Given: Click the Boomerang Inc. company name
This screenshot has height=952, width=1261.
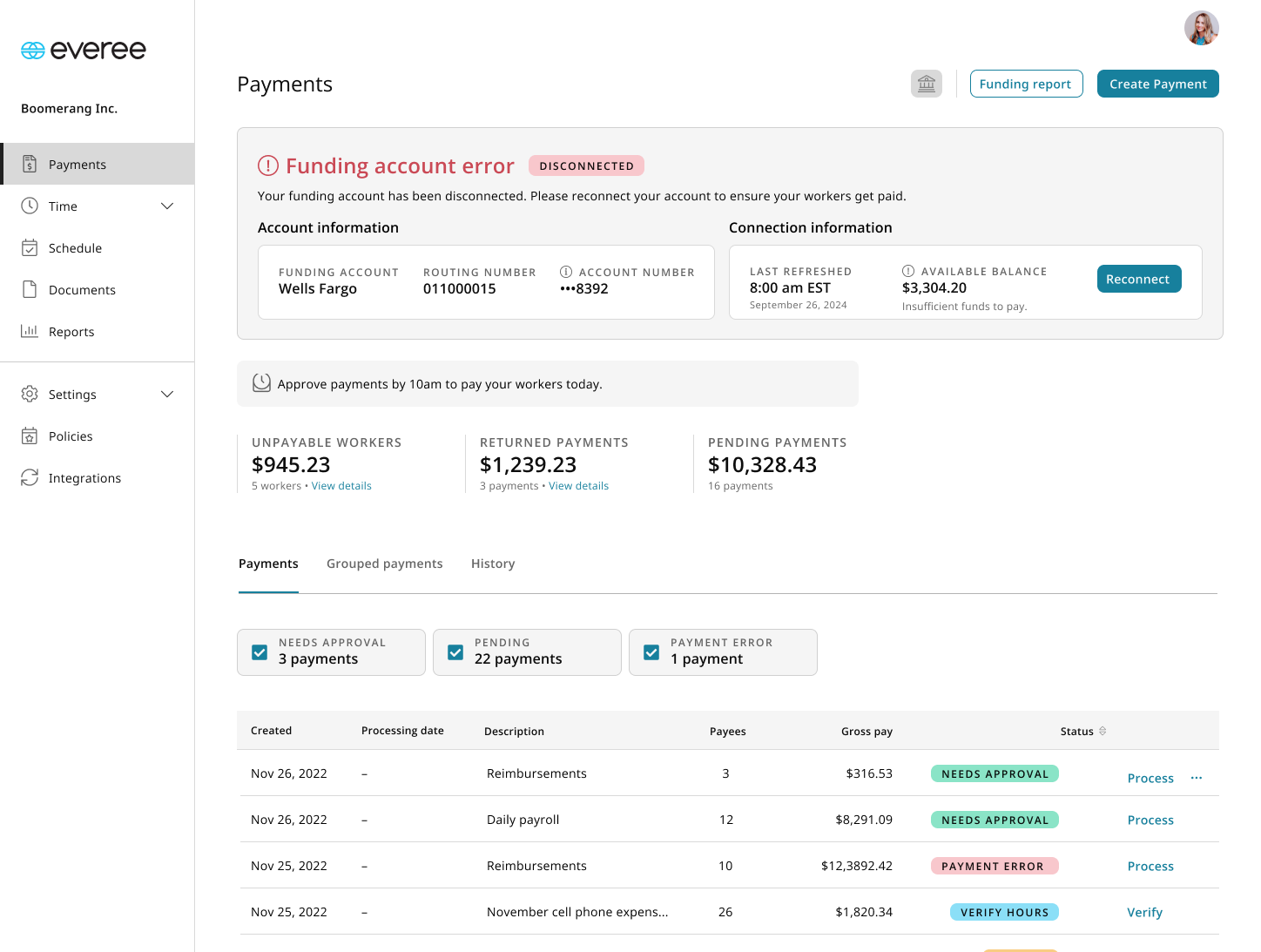Looking at the screenshot, I should 69,108.
